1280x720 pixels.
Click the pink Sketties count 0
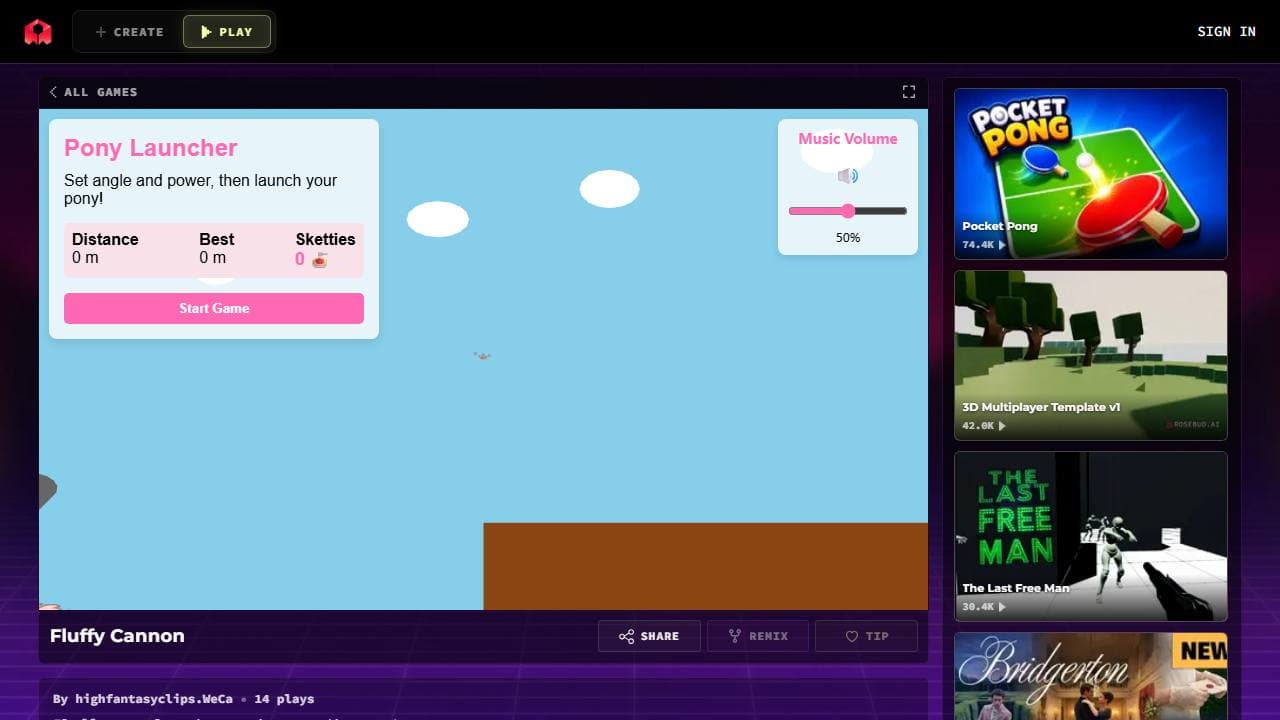tap(300, 260)
